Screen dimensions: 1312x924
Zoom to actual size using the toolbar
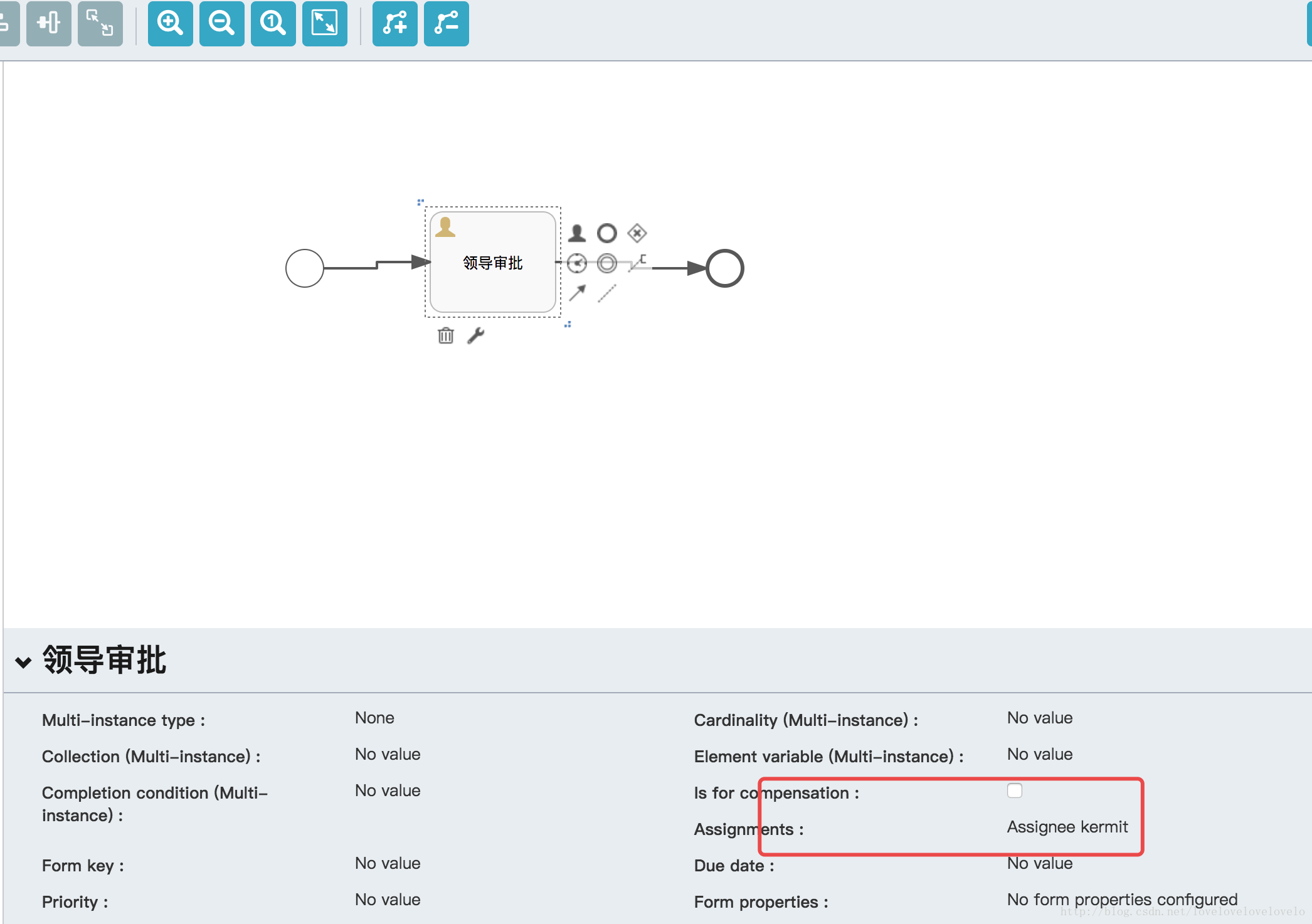point(273,24)
